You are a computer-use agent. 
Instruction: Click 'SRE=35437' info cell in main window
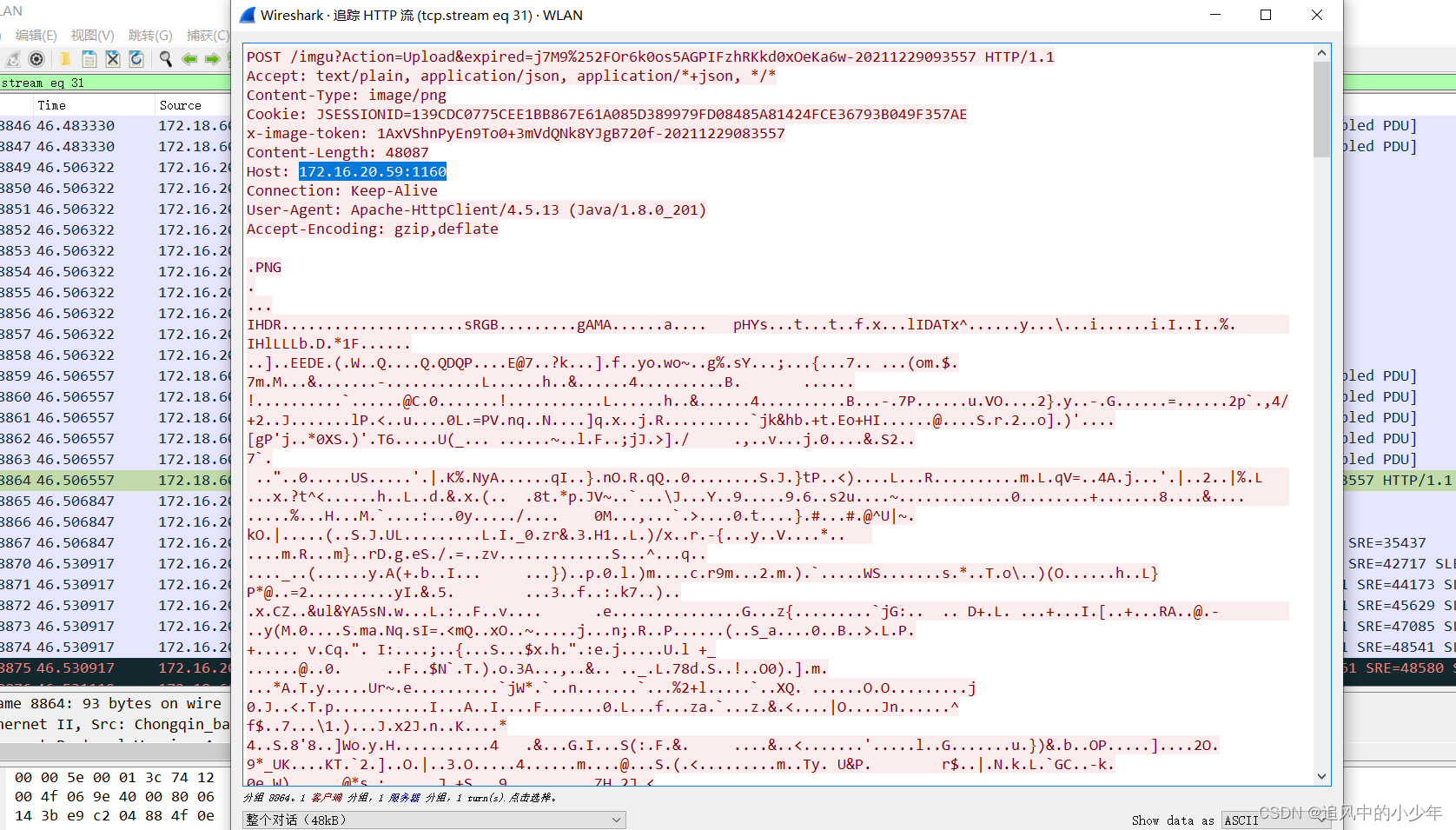point(1387,542)
